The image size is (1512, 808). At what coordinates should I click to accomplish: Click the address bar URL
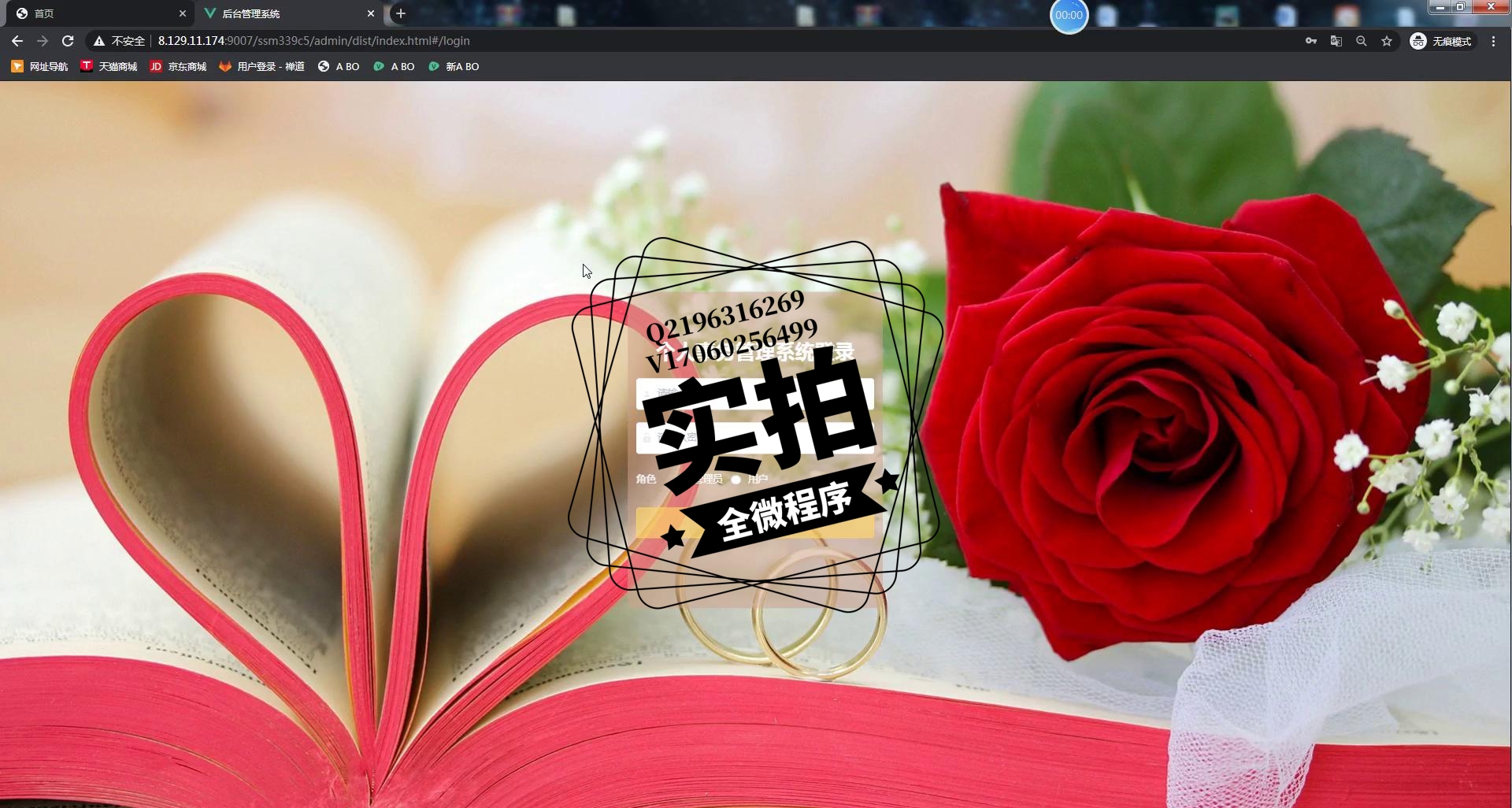[x=313, y=41]
